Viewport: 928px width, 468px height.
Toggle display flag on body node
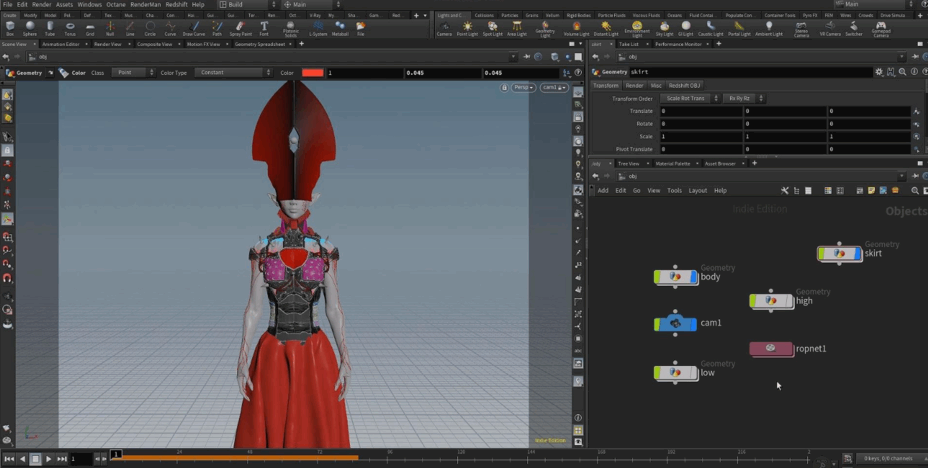(x=692, y=277)
